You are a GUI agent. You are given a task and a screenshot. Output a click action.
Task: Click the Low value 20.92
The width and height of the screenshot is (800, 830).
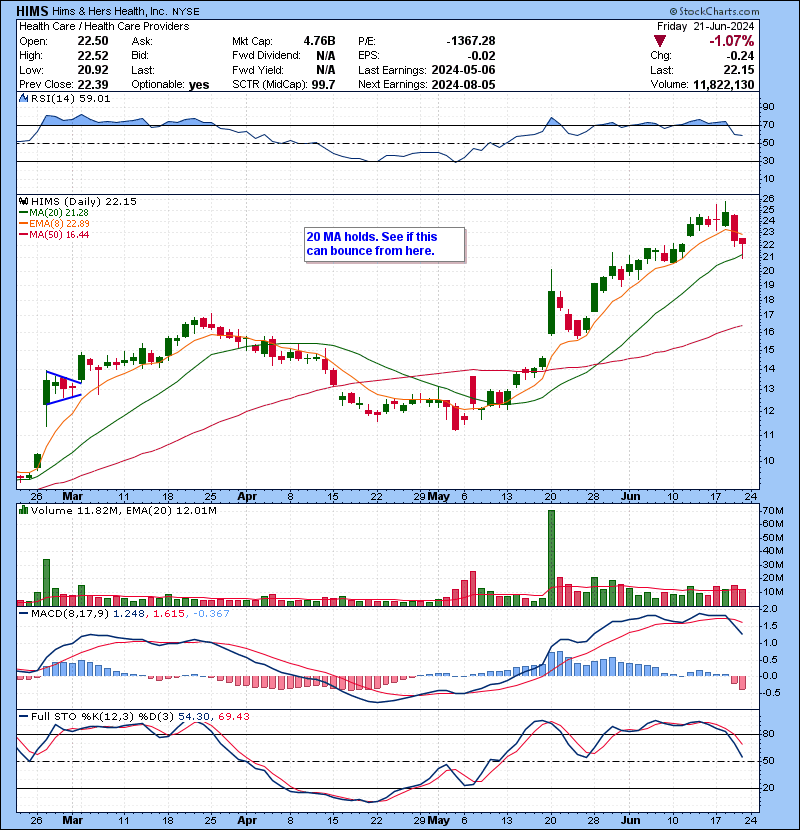[93, 70]
